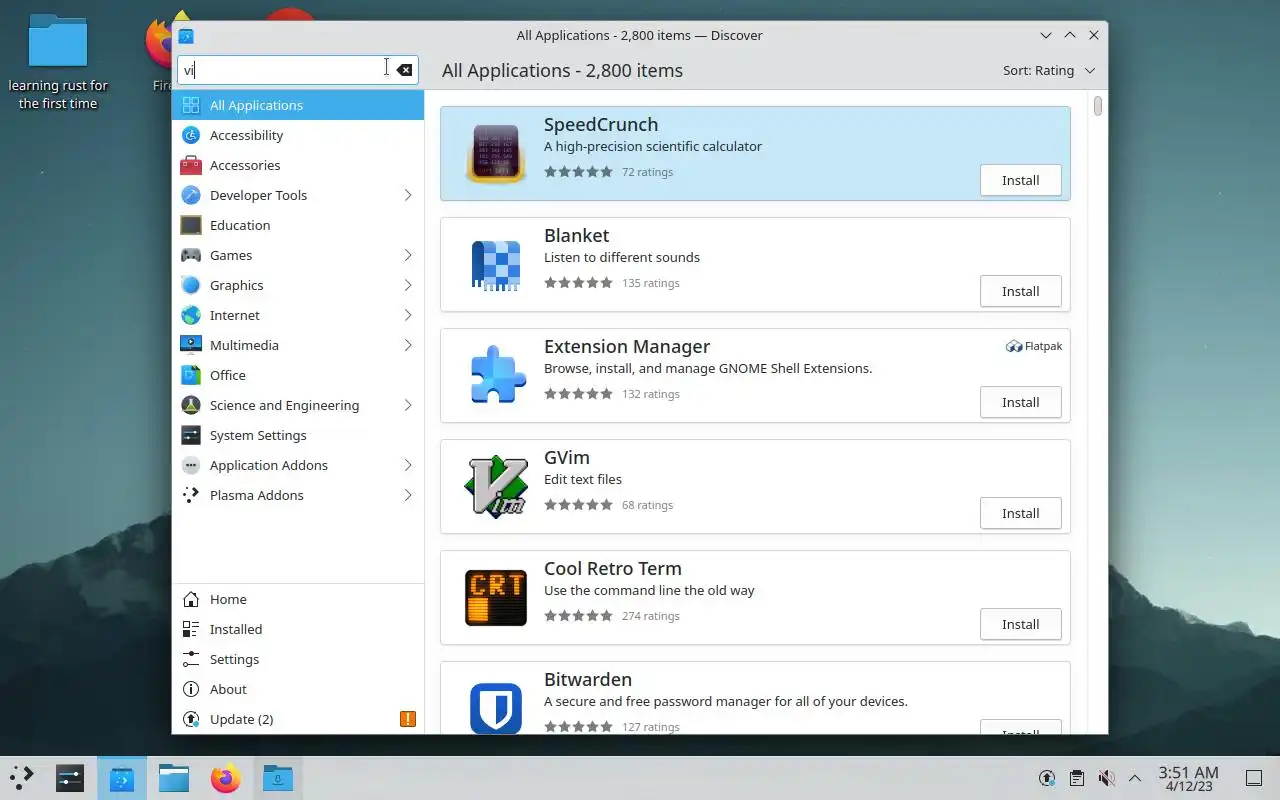Screen dimensions: 1280x800
Task: Click the SpeedCrunch calculator app icon
Action: 496,153
